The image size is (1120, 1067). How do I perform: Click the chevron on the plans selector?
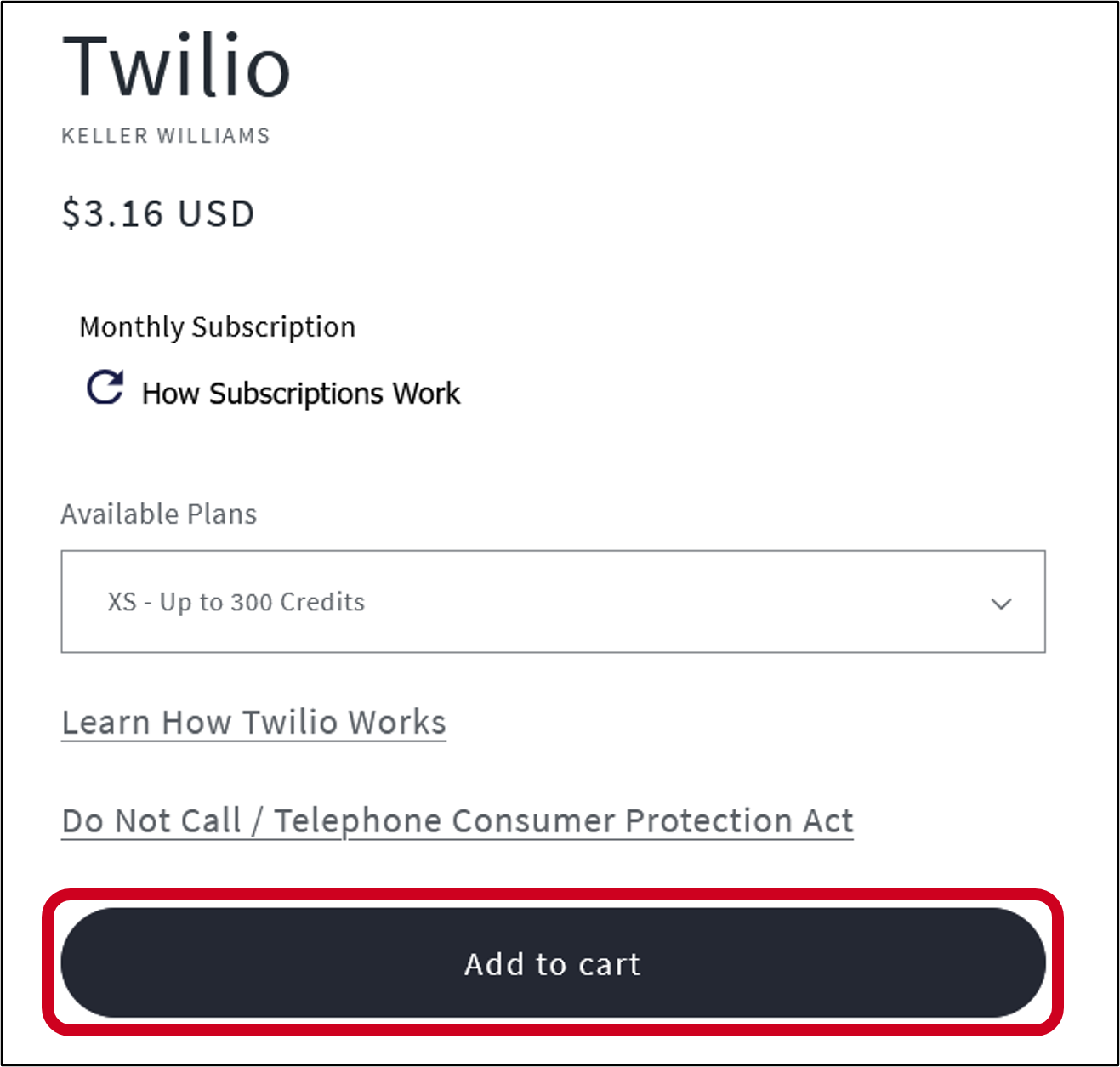(x=1002, y=604)
